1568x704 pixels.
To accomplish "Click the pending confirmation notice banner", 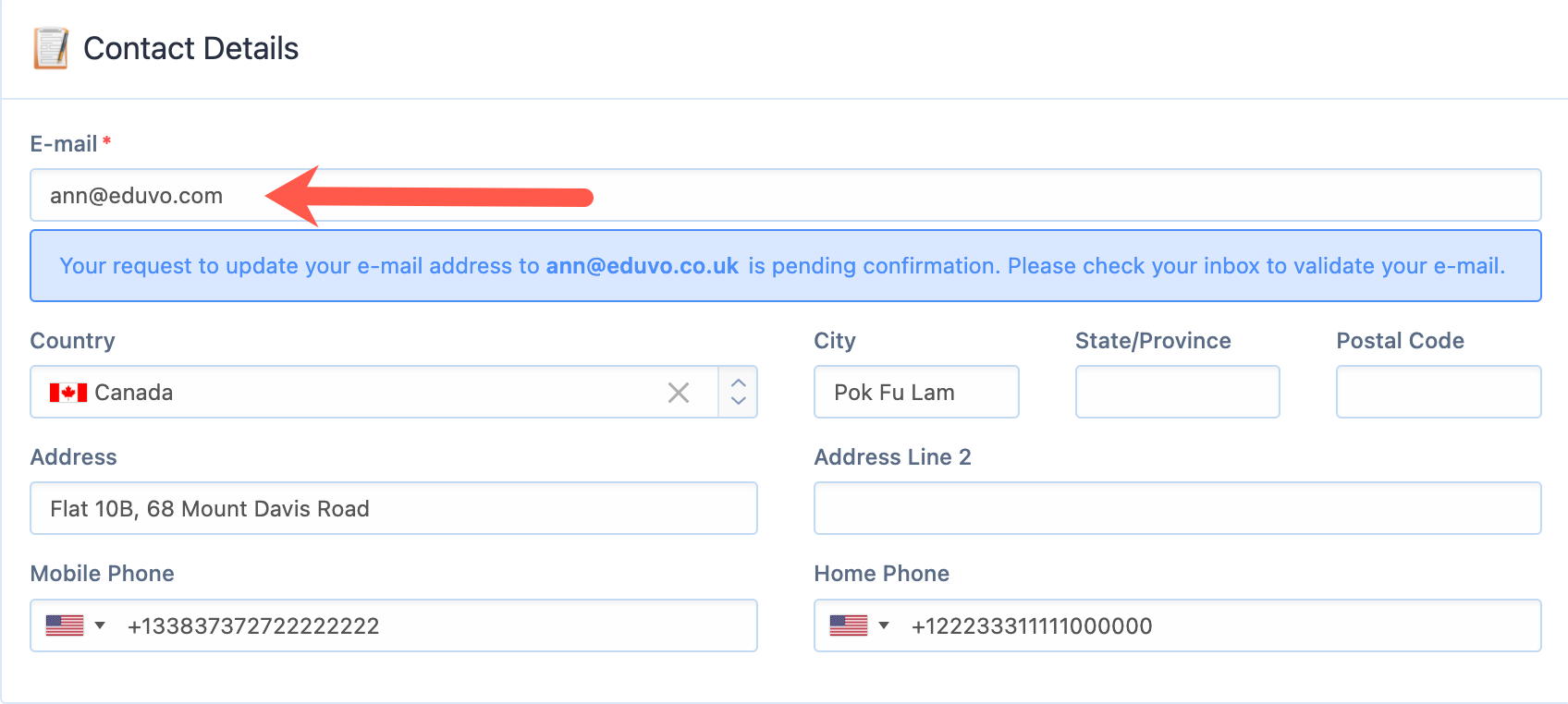I will point(786,266).
